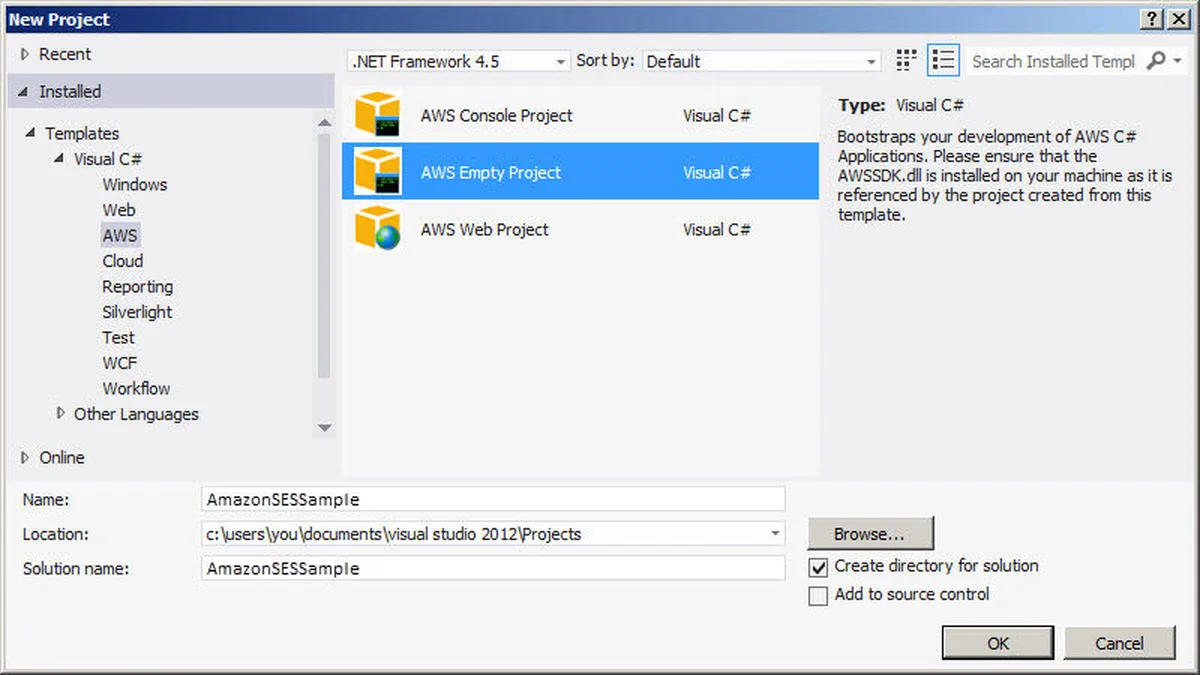Collapse the Templates tree node

pyautogui.click(x=31, y=133)
